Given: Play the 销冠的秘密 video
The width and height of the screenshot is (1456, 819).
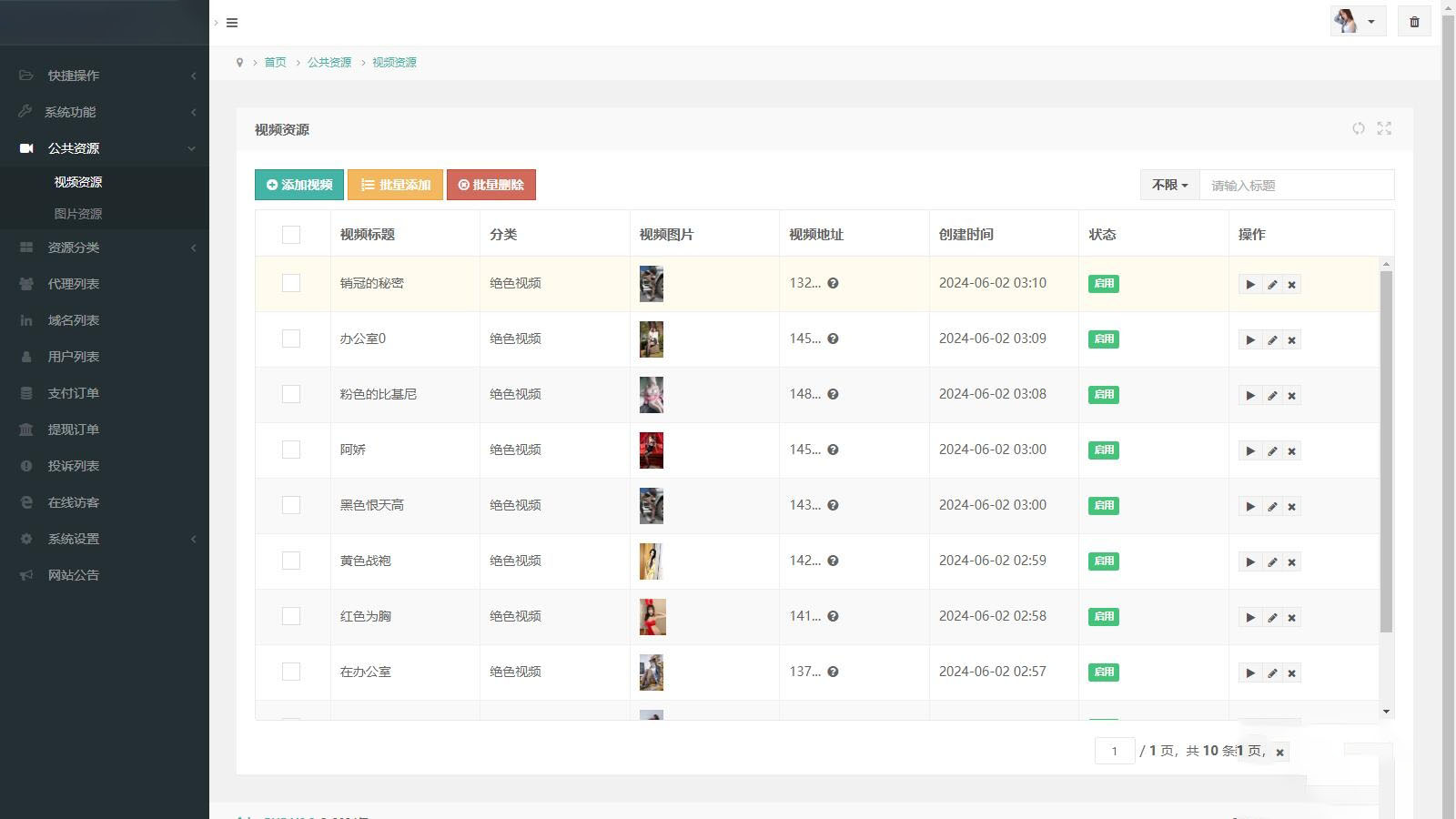Looking at the screenshot, I should (x=1250, y=285).
